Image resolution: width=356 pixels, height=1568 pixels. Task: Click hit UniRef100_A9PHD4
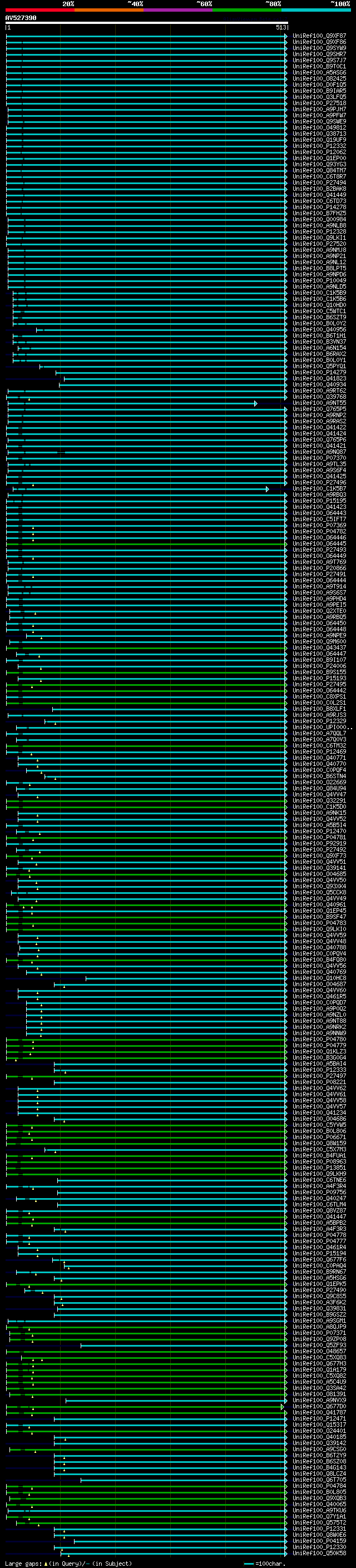319,599
